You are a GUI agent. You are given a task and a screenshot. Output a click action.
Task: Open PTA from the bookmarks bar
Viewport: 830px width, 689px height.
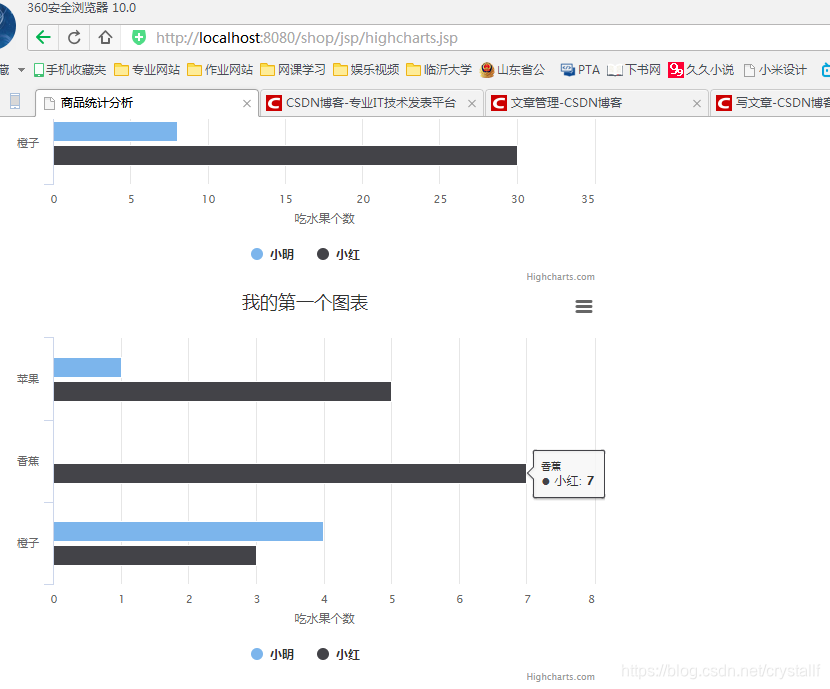tap(580, 70)
